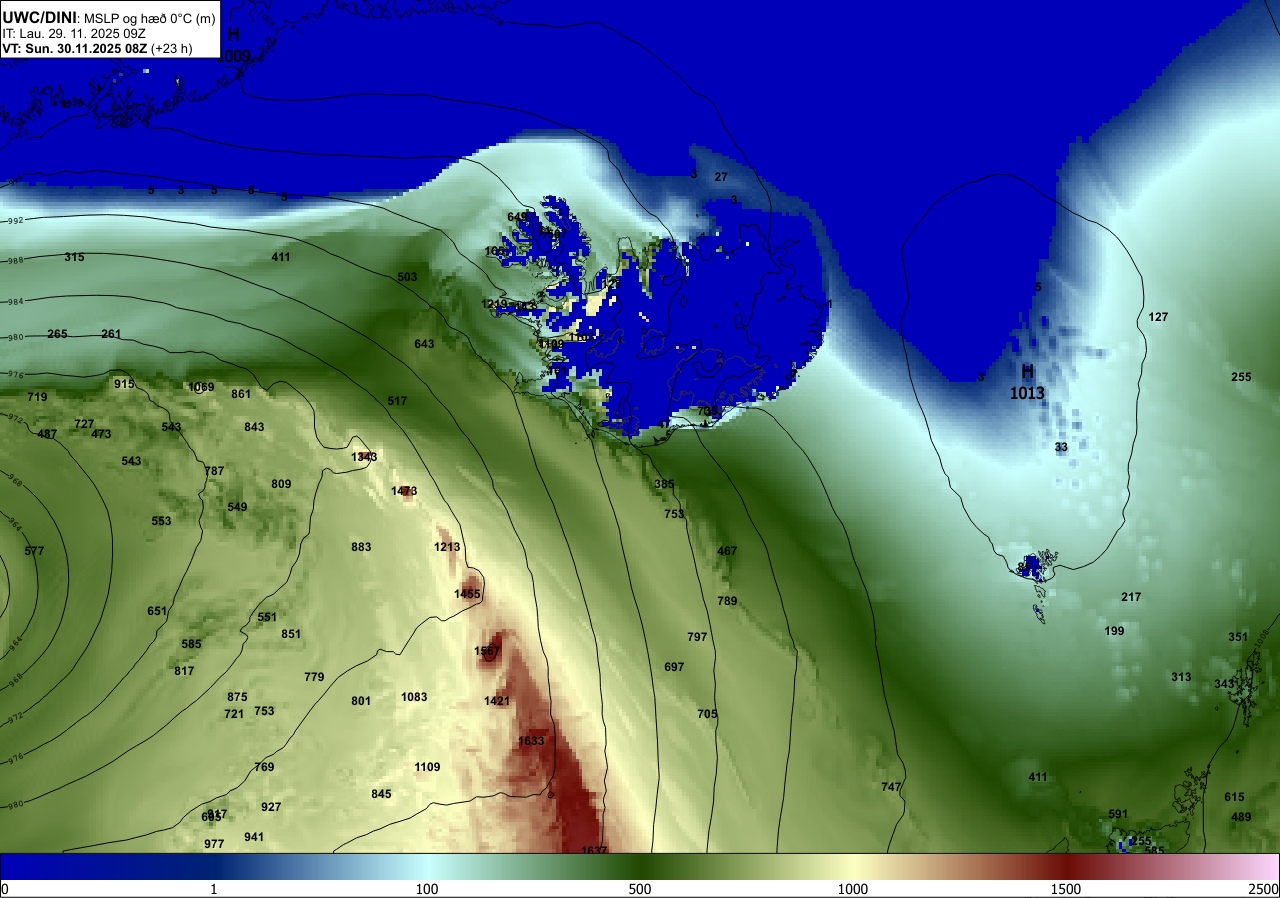Image resolution: width=1280 pixels, height=898 pixels.
Task: Click the 2500 mark on the color scale
Action: [x=1263, y=889]
